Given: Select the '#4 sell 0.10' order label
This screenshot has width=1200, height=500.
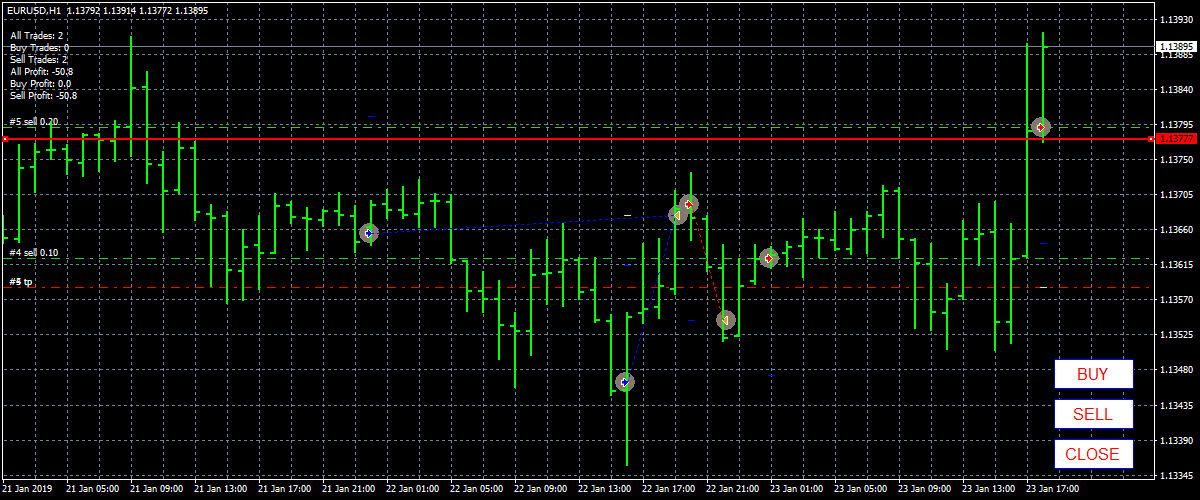Looking at the screenshot, I should click(34, 253).
